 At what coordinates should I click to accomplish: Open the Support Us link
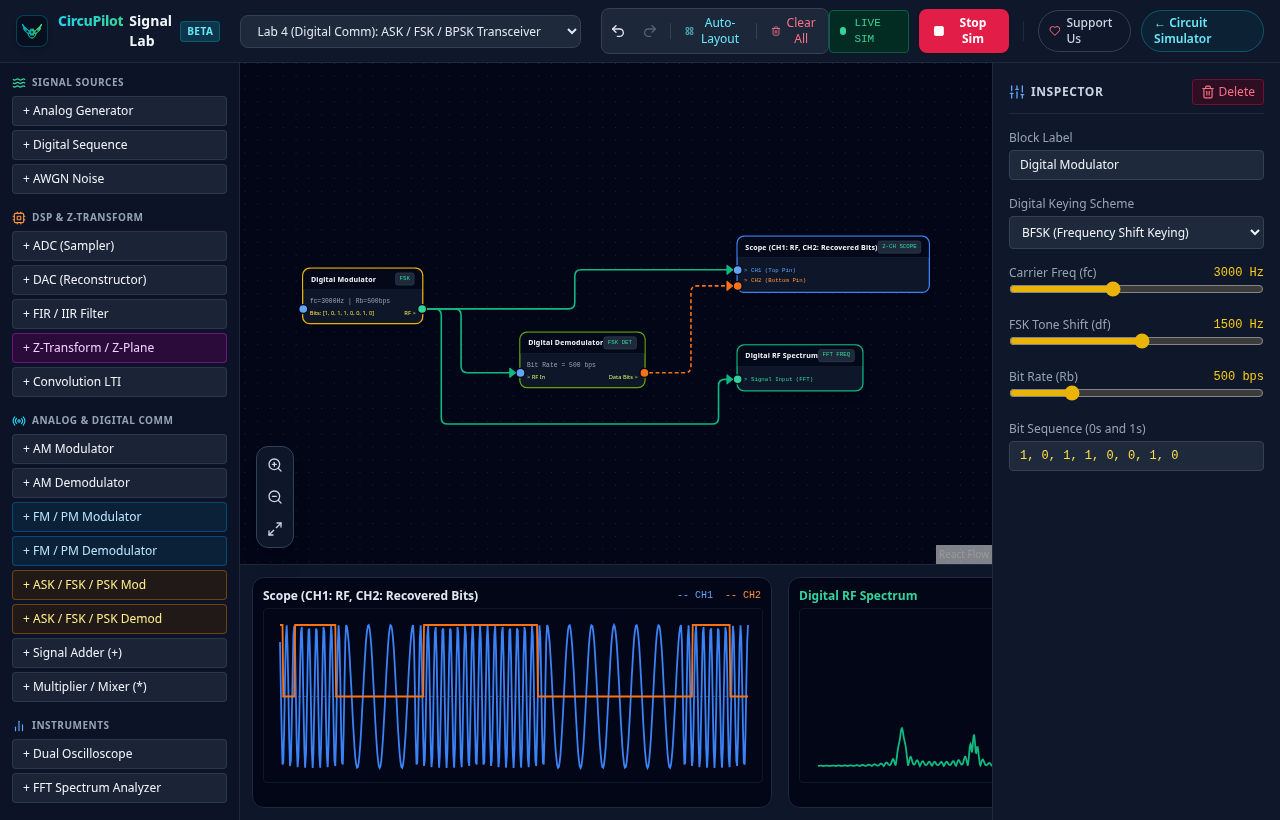tap(1084, 31)
